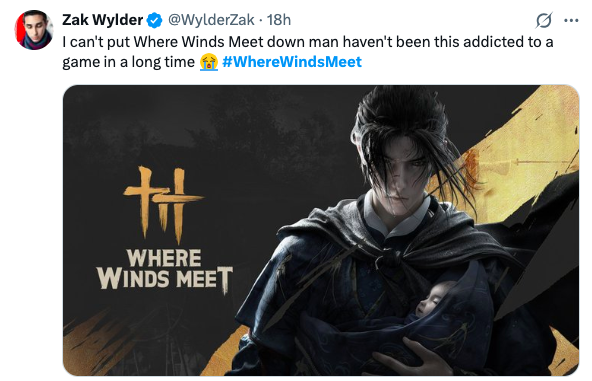592x381 pixels.
Task: Click the sleeping baby in artwork
Action: 433,299
